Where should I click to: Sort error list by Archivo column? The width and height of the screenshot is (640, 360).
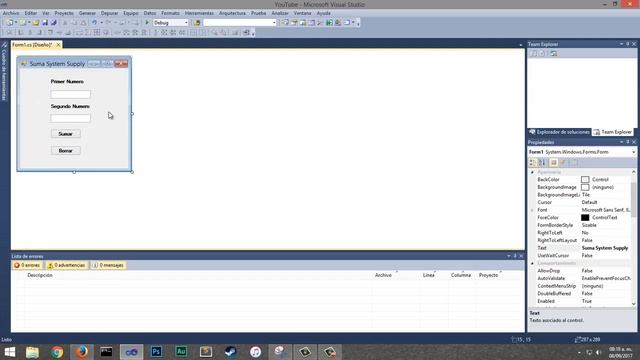(x=383, y=276)
